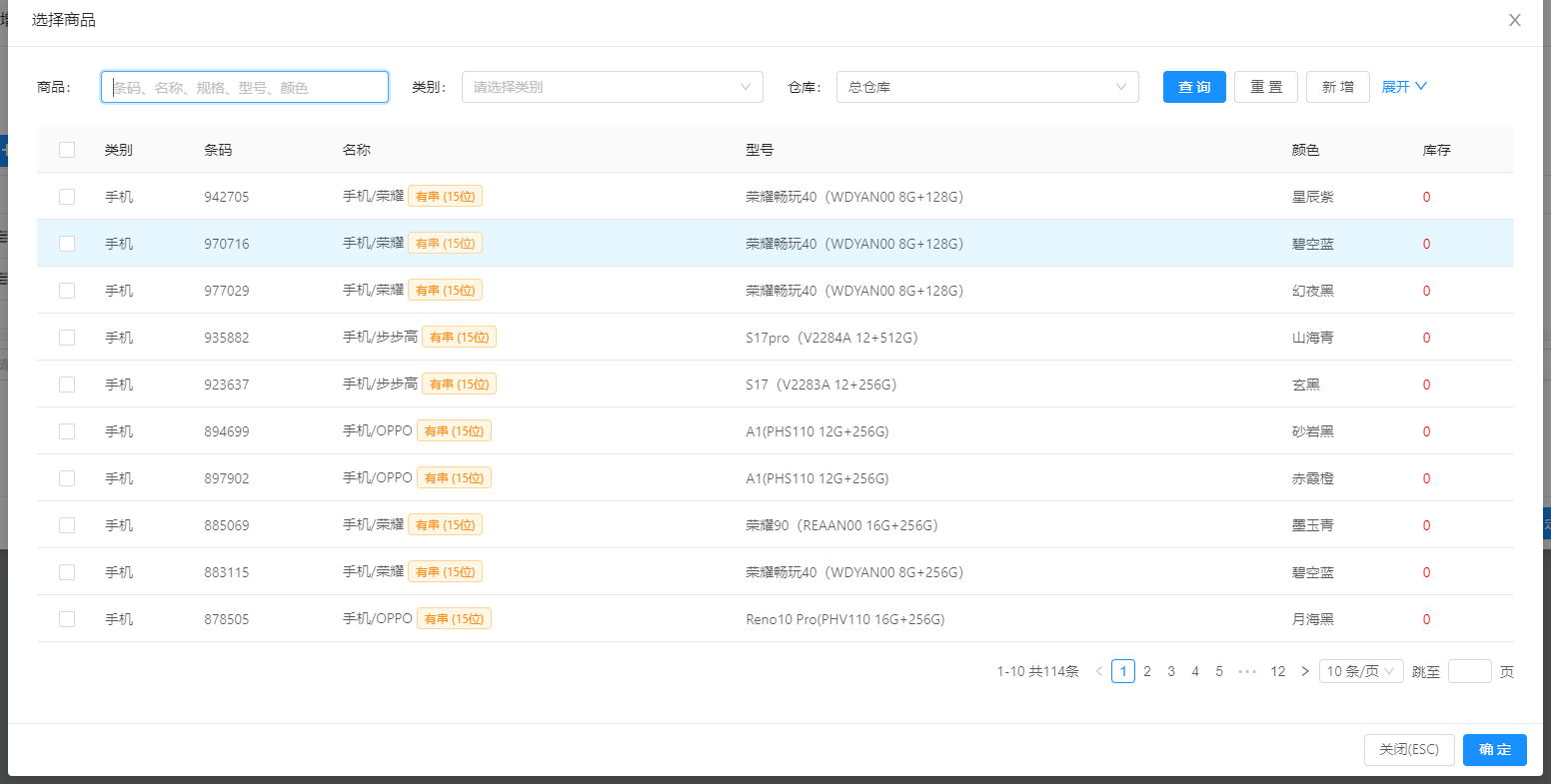Check the row with barcode 878505
This screenshot has width=1551, height=784.
click(67, 619)
